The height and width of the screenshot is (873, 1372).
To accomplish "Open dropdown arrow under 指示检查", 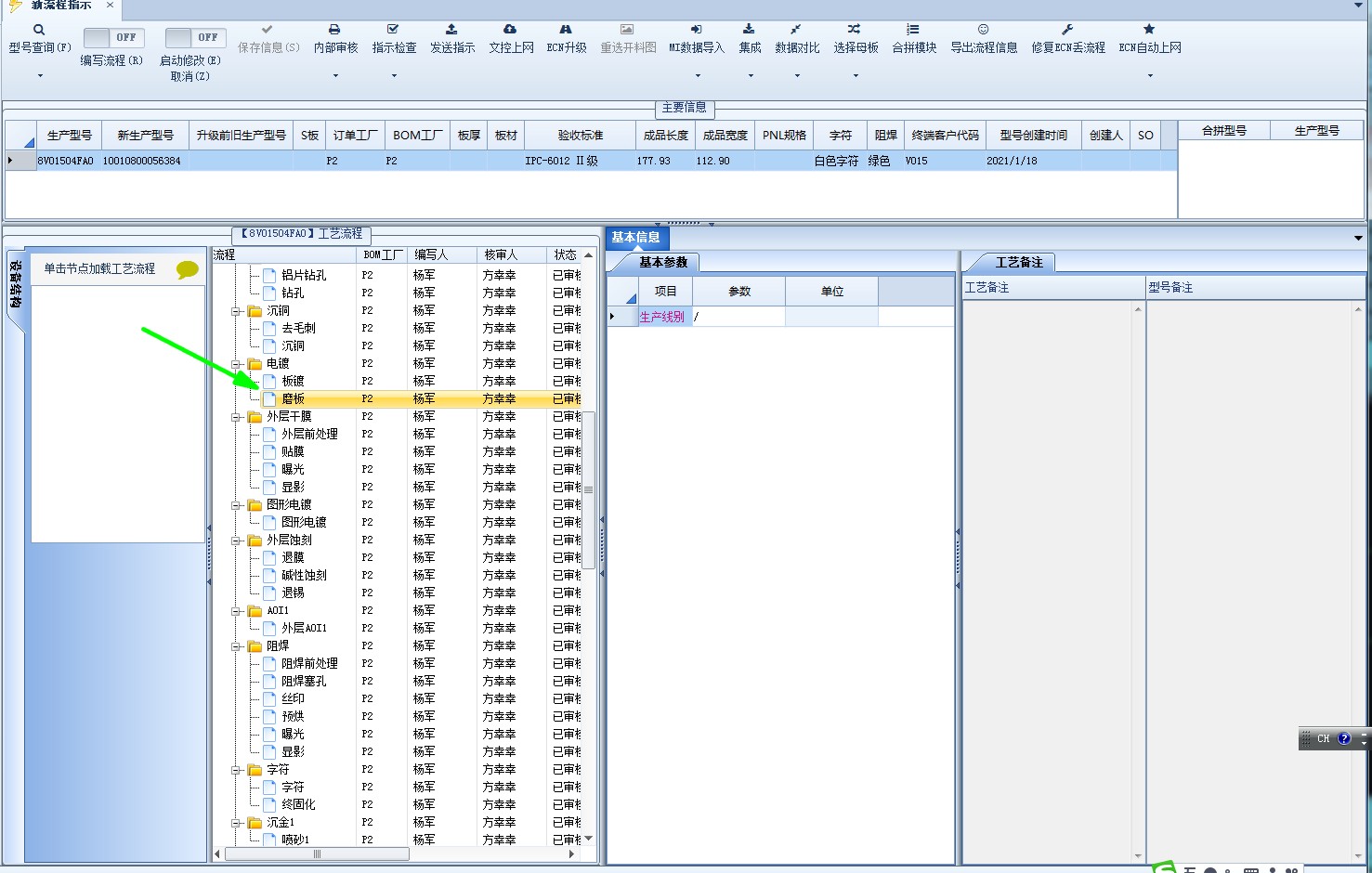I will pos(394,76).
